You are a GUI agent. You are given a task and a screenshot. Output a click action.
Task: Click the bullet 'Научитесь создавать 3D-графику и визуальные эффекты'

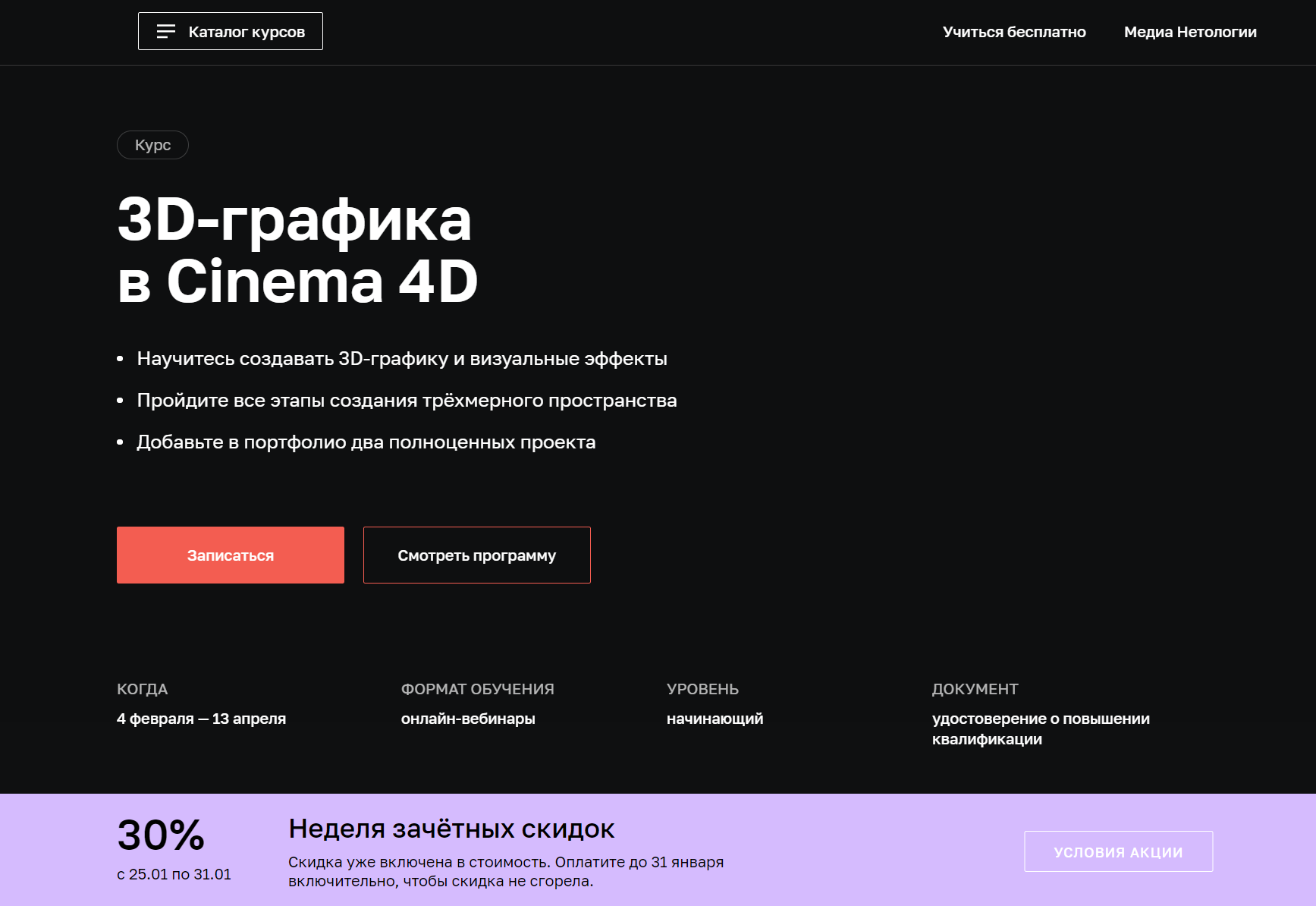402,358
